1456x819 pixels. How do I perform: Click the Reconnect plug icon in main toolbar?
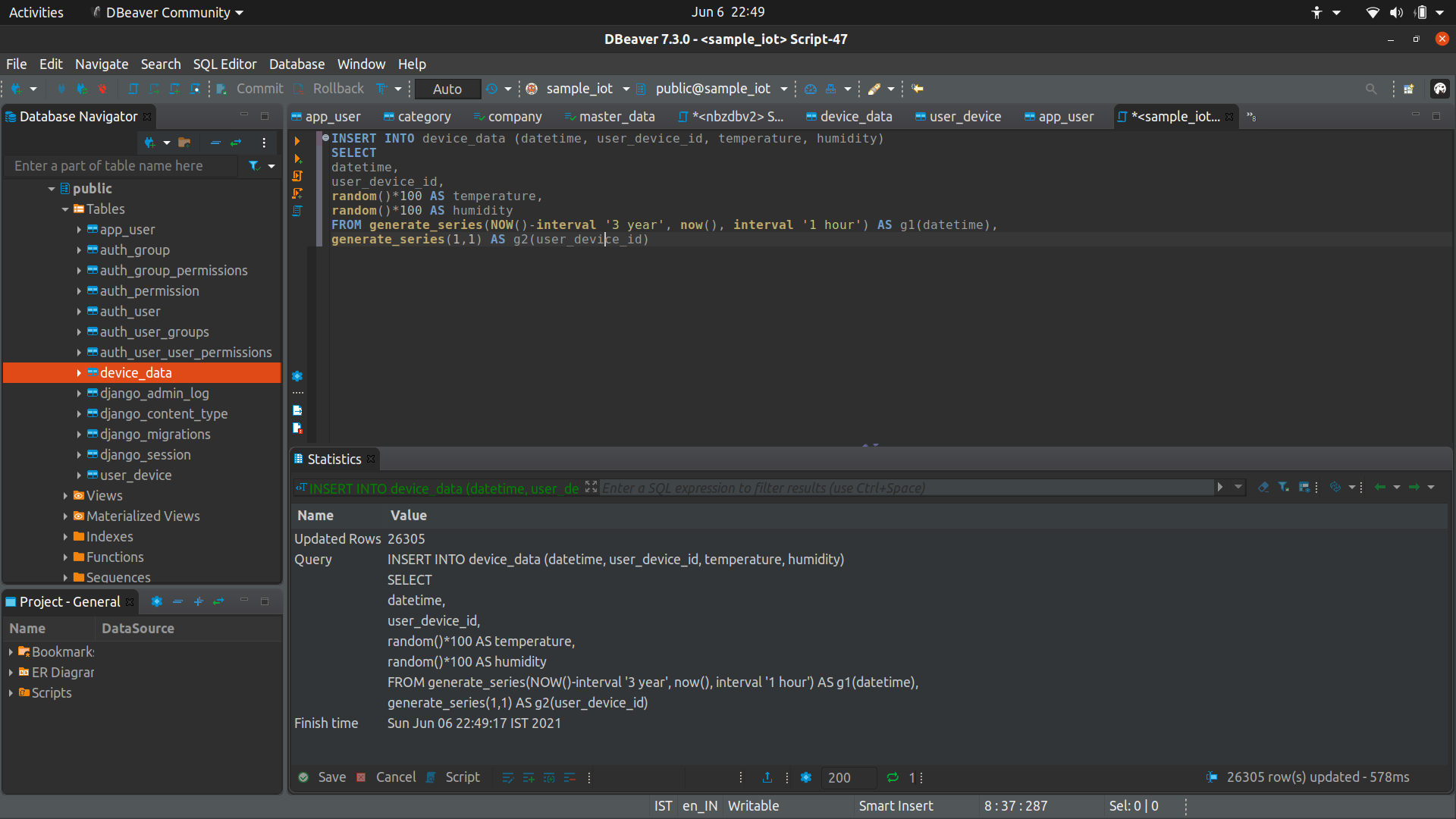coord(82,89)
